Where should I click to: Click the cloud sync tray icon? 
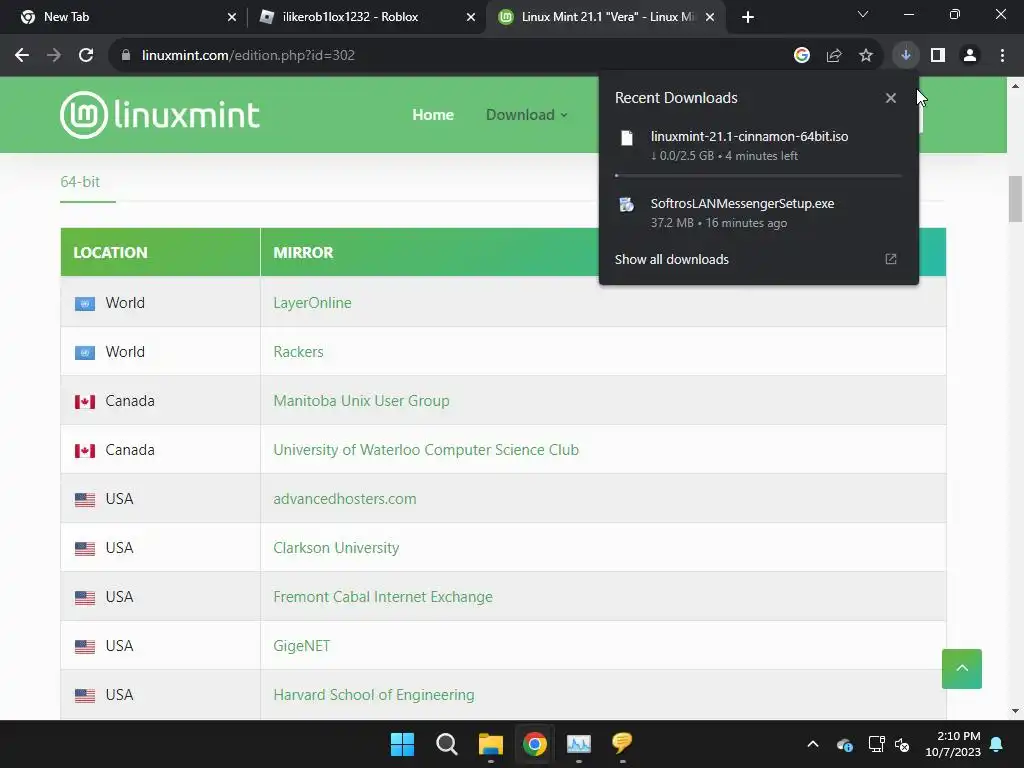pyautogui.click(x=844, y=744)
